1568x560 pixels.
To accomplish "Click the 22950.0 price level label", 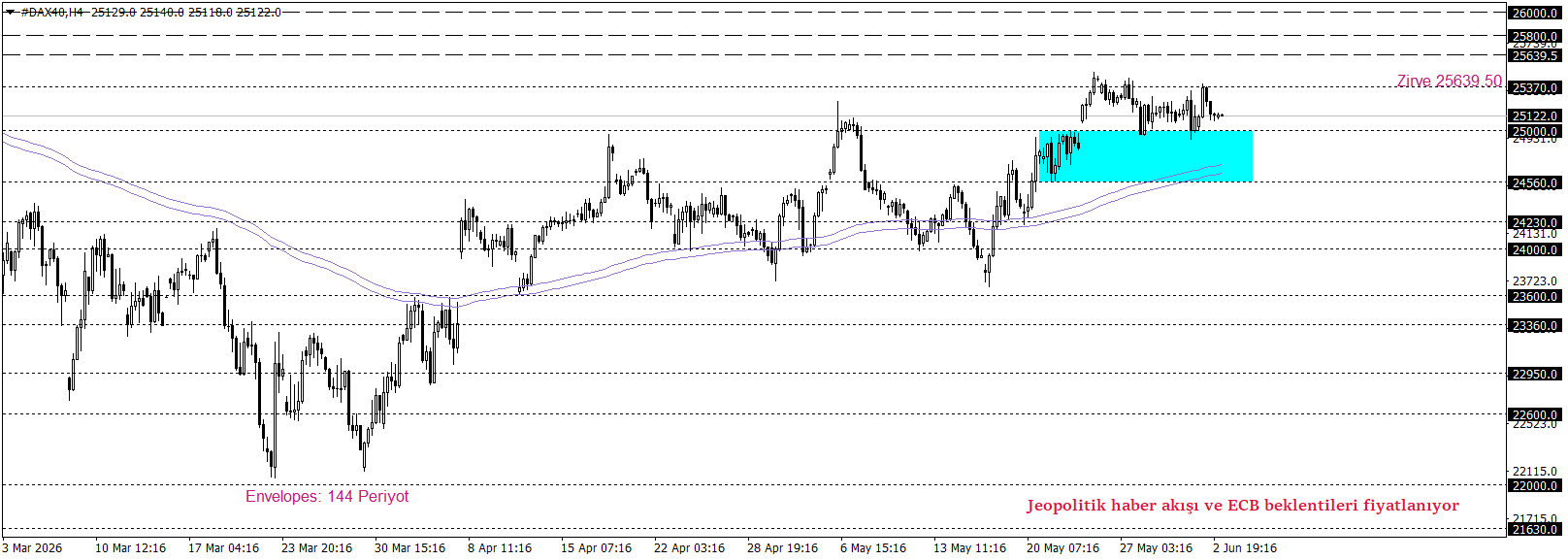I will coord(1535,374).
